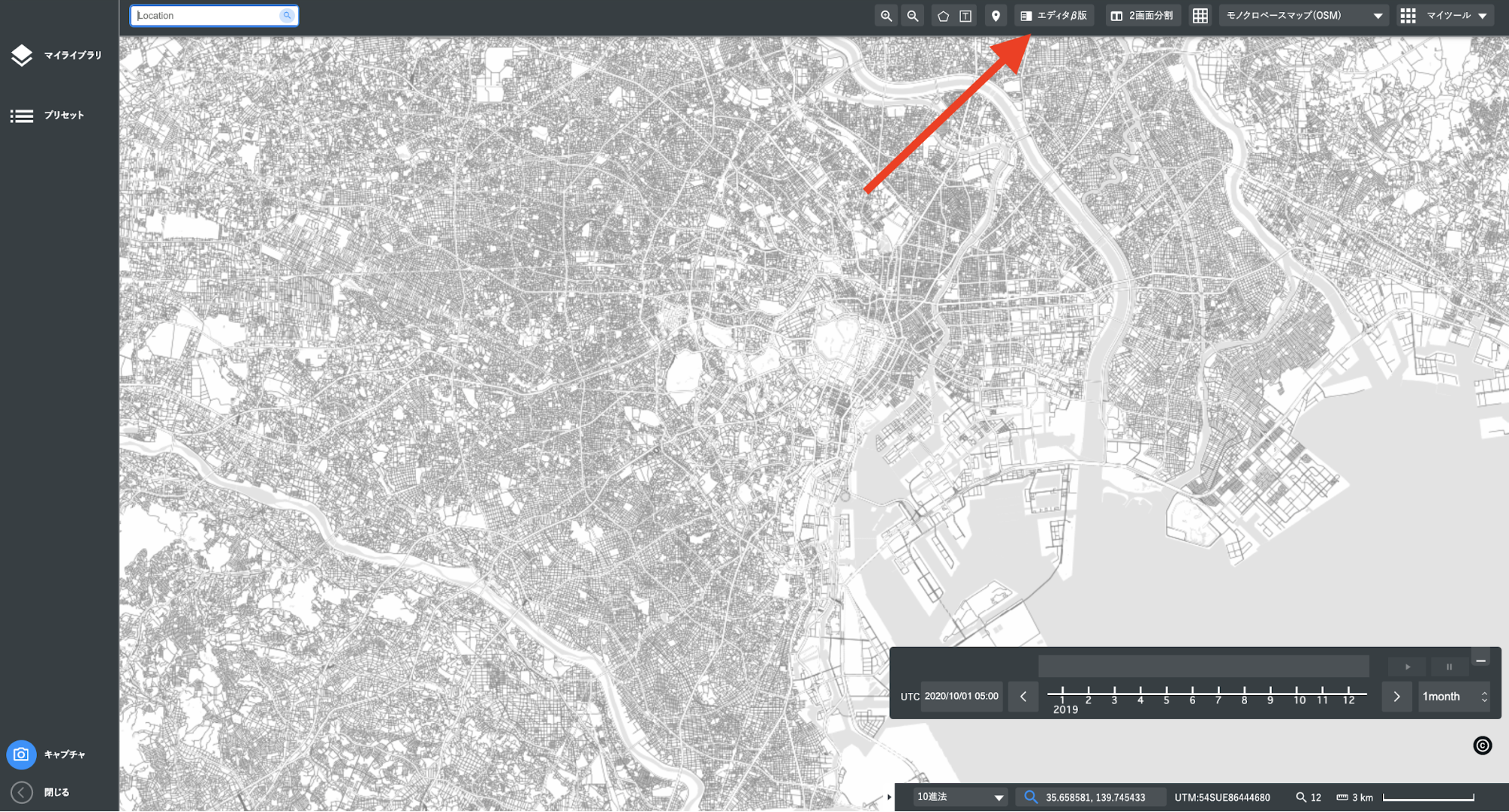Viewport: 1509px width, 812px height.
Task: Step timeline forward with right chevron
Action: pos(1397,697)
